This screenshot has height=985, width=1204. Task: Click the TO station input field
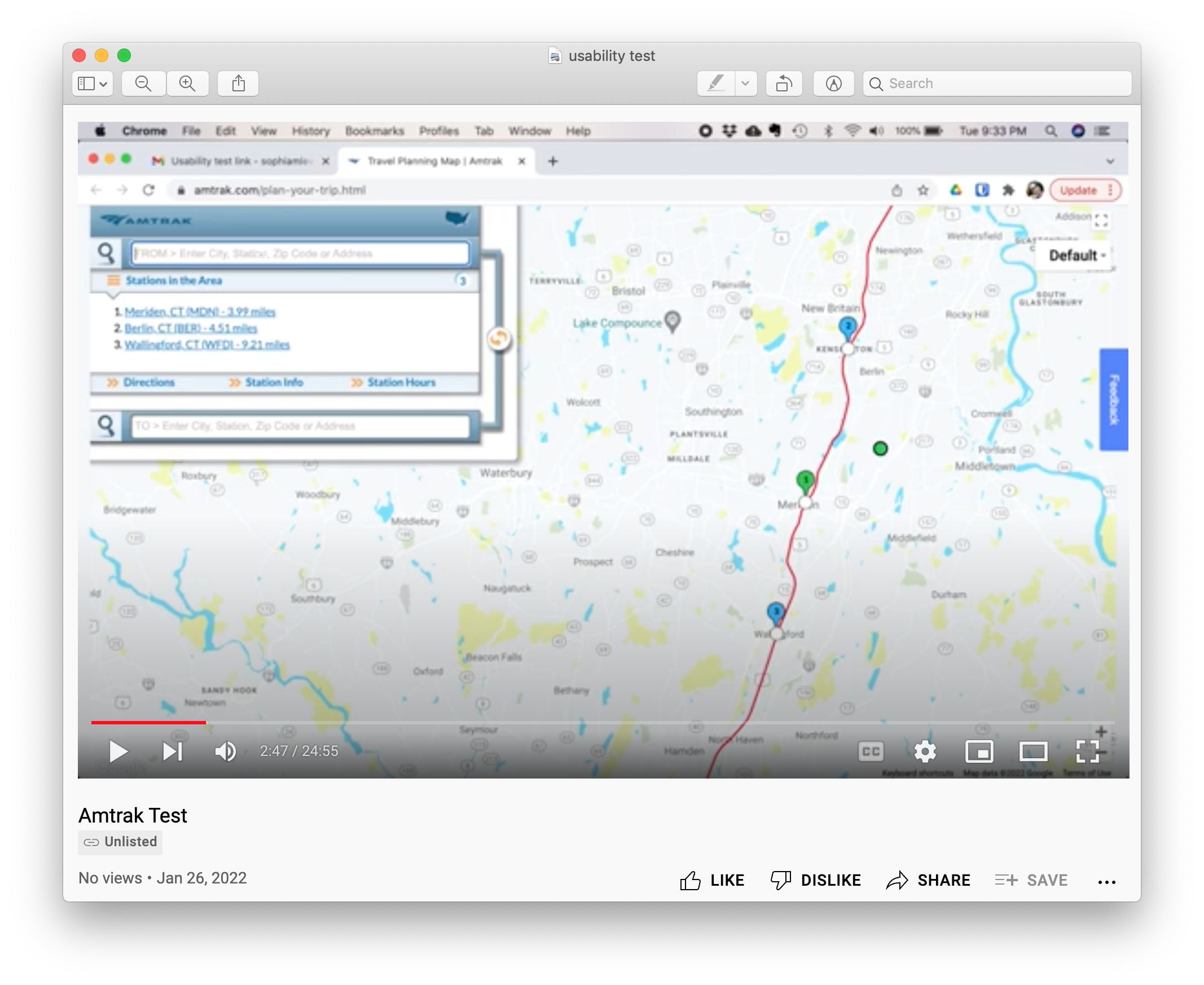click(x=300, y=426)
